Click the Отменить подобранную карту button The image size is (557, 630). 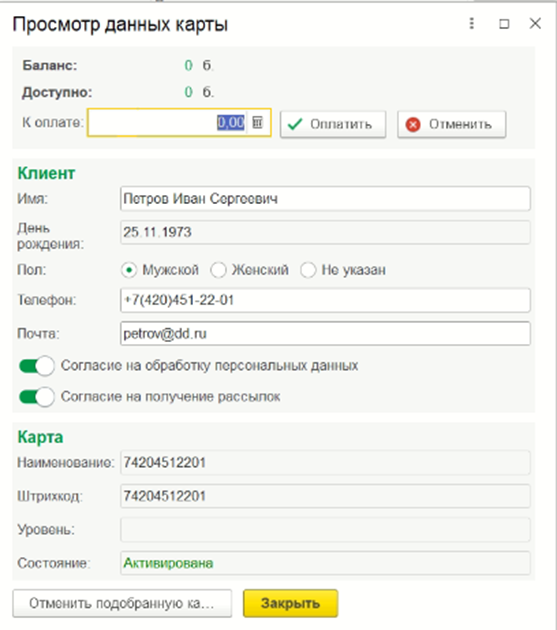click(122, 603)
